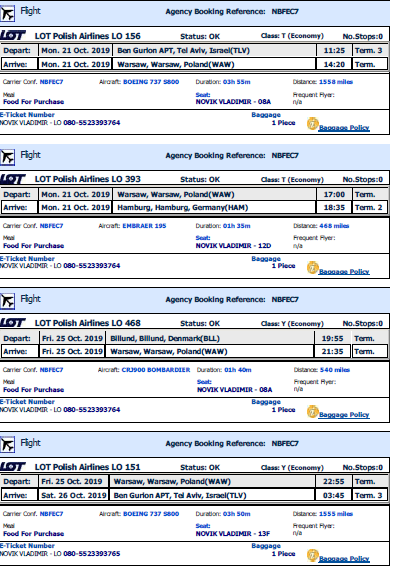The width and height of the screenshot is (393, 570).
Task: Click aircraft 'EMBRAER 195'
Action: [x=144, y=226]
